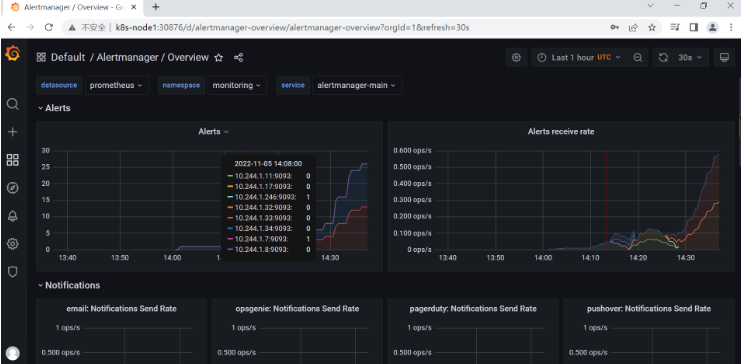Open the prometheus datasource dropdown
This screenshot has height=364, width=741.
click(x=117, y=86)
